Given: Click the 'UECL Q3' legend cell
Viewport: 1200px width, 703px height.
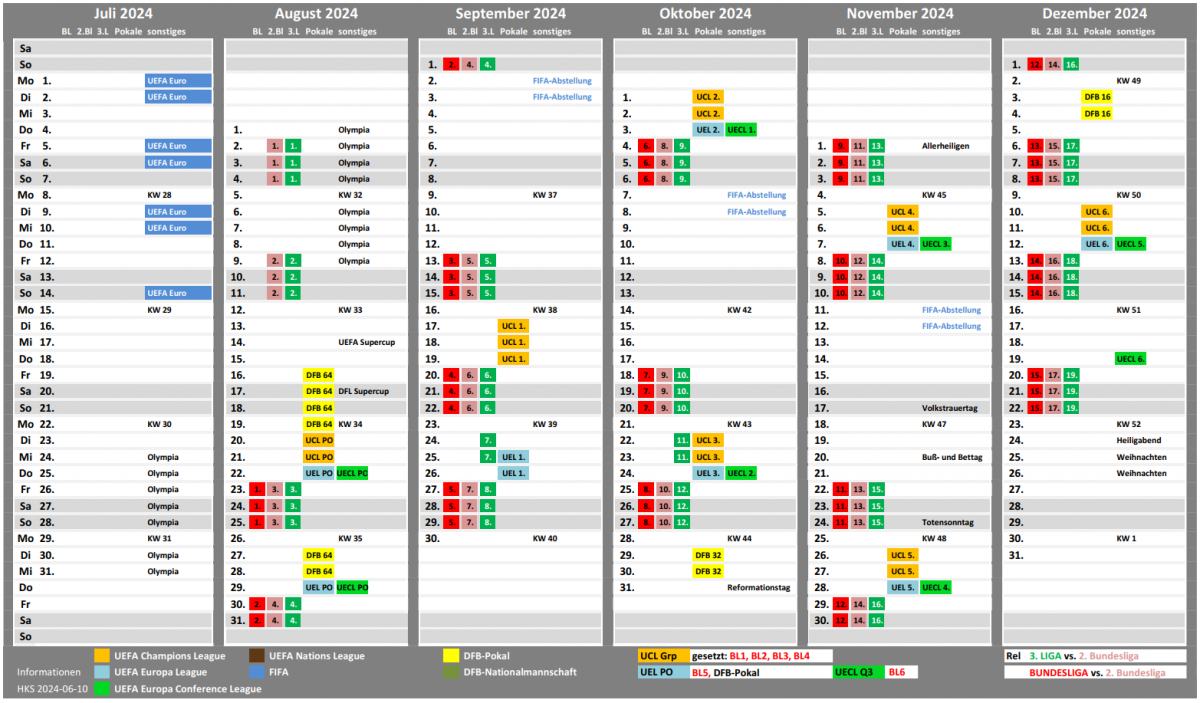Looking at the screenshot, I should [x=858, y=672].
